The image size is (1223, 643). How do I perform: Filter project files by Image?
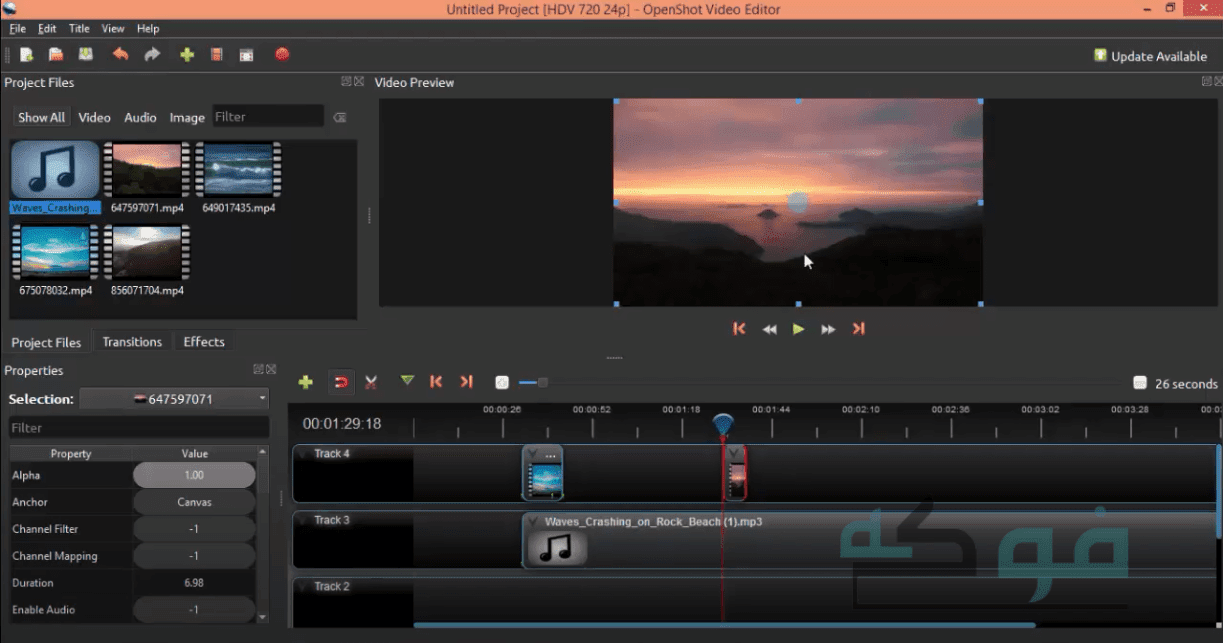[x=187, y=117]
